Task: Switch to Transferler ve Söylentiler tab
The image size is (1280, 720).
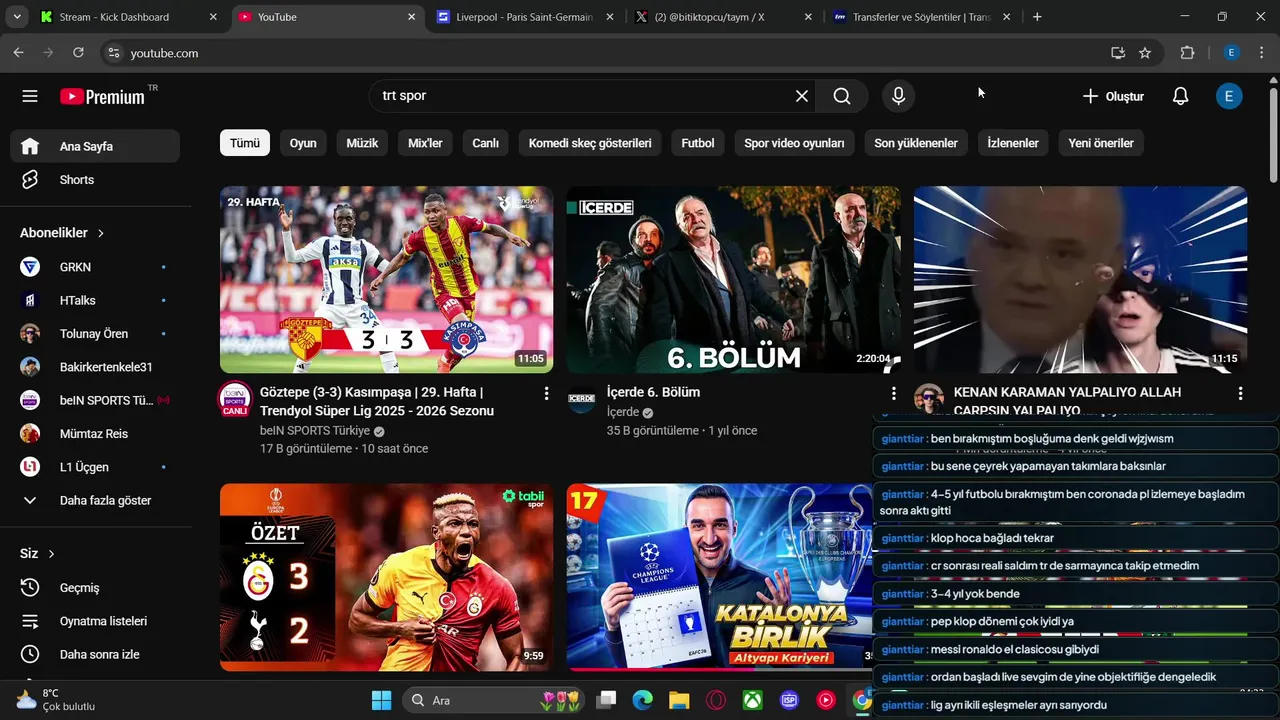Action: 922,17
